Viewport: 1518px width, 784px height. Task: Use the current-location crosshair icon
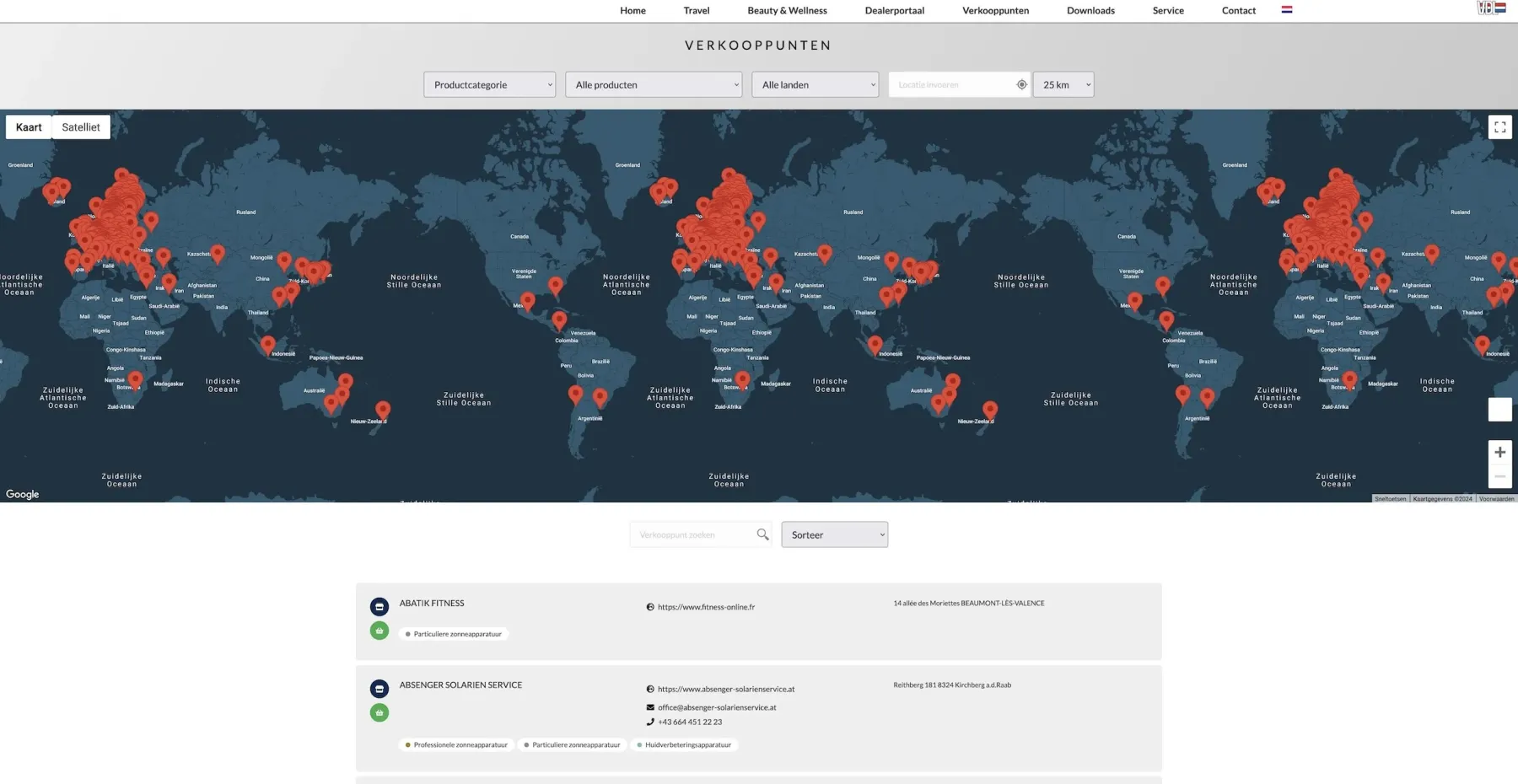click(x=1021, y=84)
